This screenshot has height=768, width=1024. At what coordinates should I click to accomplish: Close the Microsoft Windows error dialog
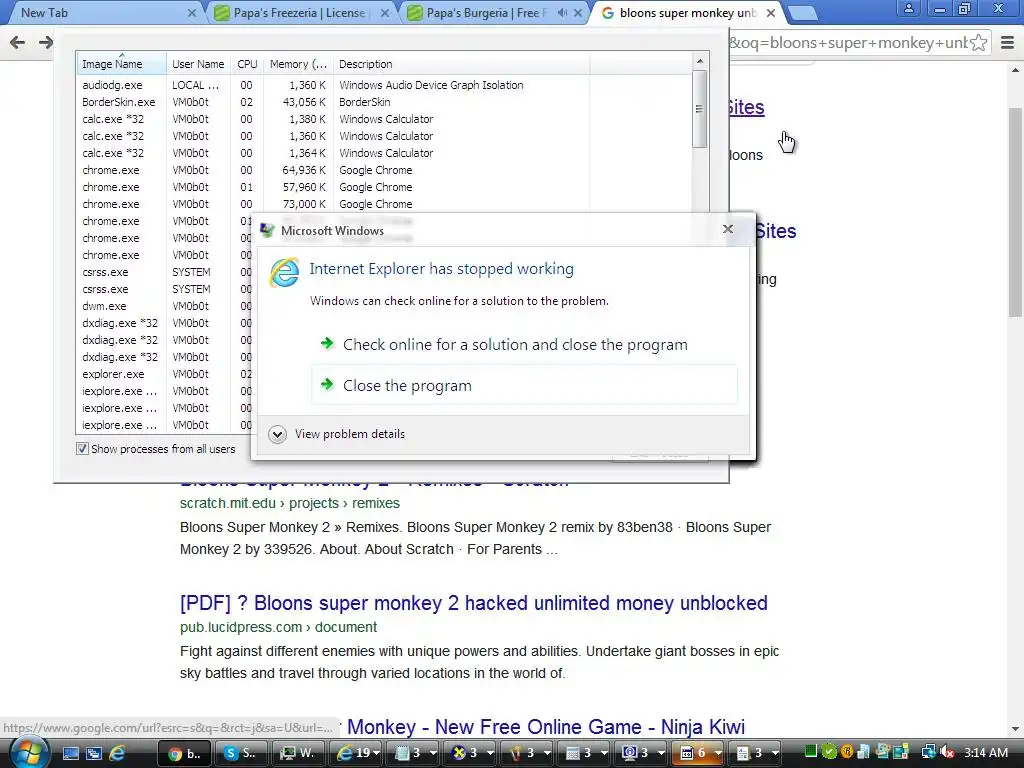[728, 229]
